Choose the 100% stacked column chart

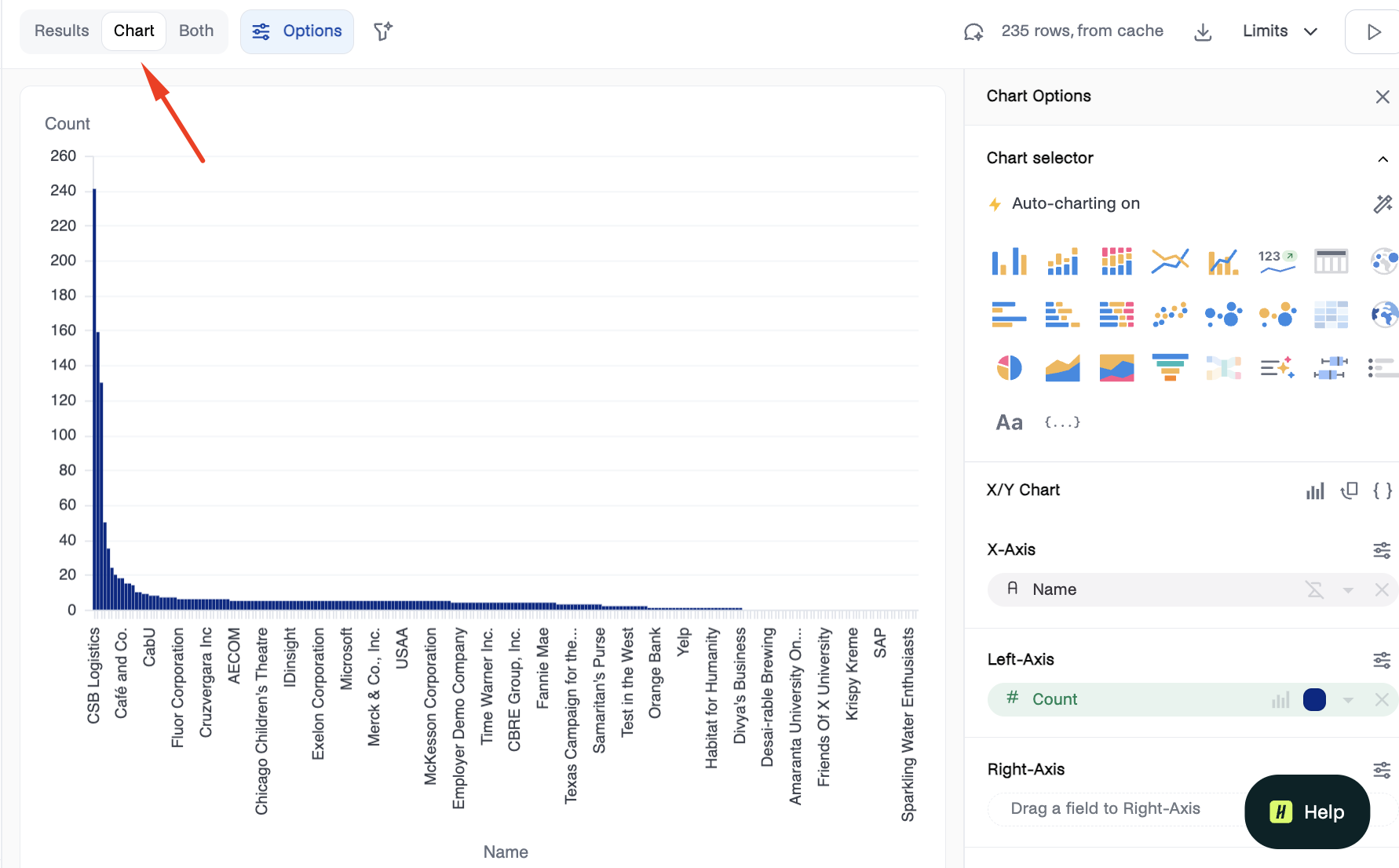[1116, 261]
